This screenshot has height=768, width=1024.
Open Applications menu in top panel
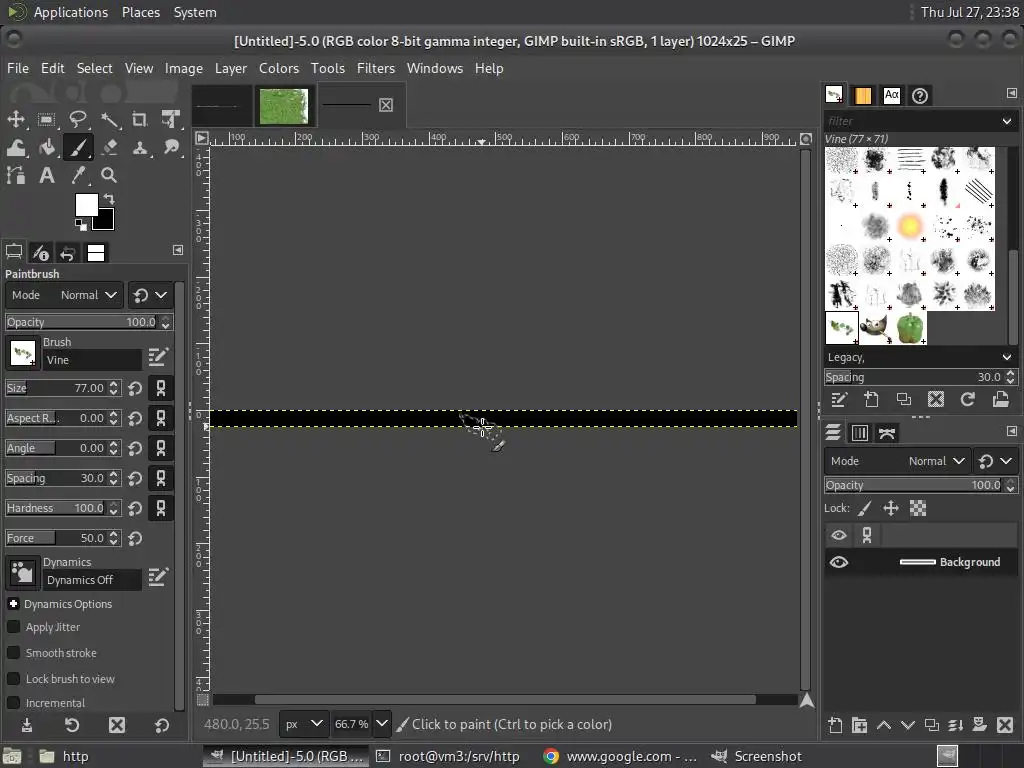click(71, 12)
